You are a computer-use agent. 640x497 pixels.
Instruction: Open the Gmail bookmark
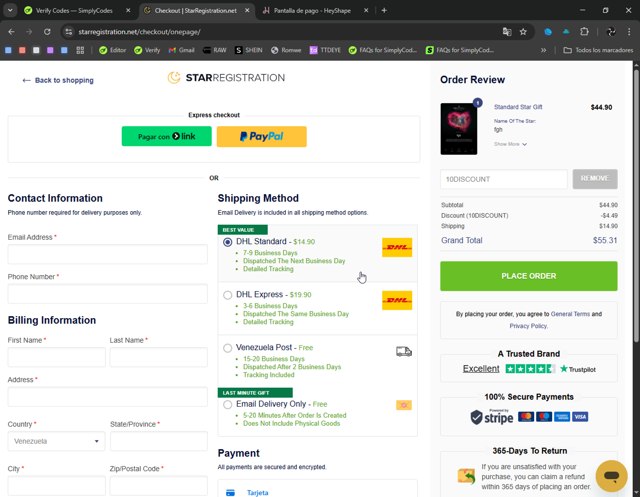tap(182, 50)
